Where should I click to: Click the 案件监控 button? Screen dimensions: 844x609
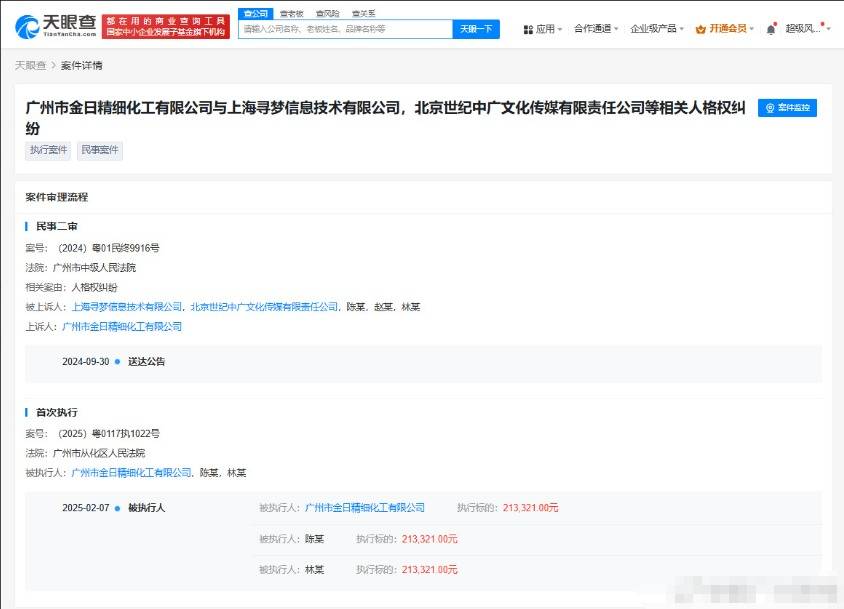click(x=787, y=108)
